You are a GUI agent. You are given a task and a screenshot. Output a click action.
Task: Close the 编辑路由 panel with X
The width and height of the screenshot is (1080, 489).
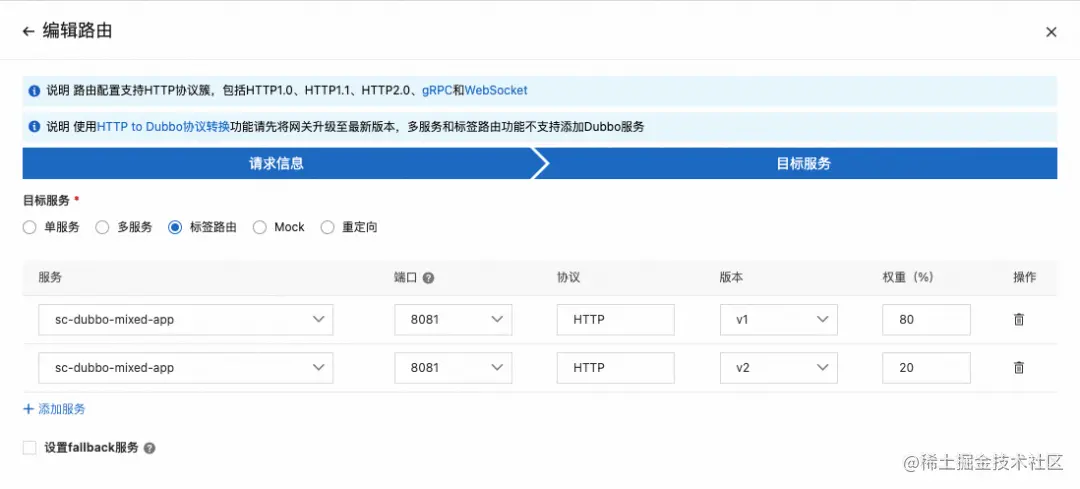click(1051, 32)
